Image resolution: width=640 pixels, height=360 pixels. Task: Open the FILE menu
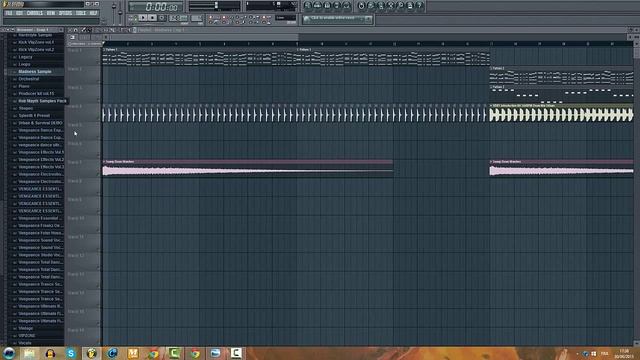click(x=9, y=13)
